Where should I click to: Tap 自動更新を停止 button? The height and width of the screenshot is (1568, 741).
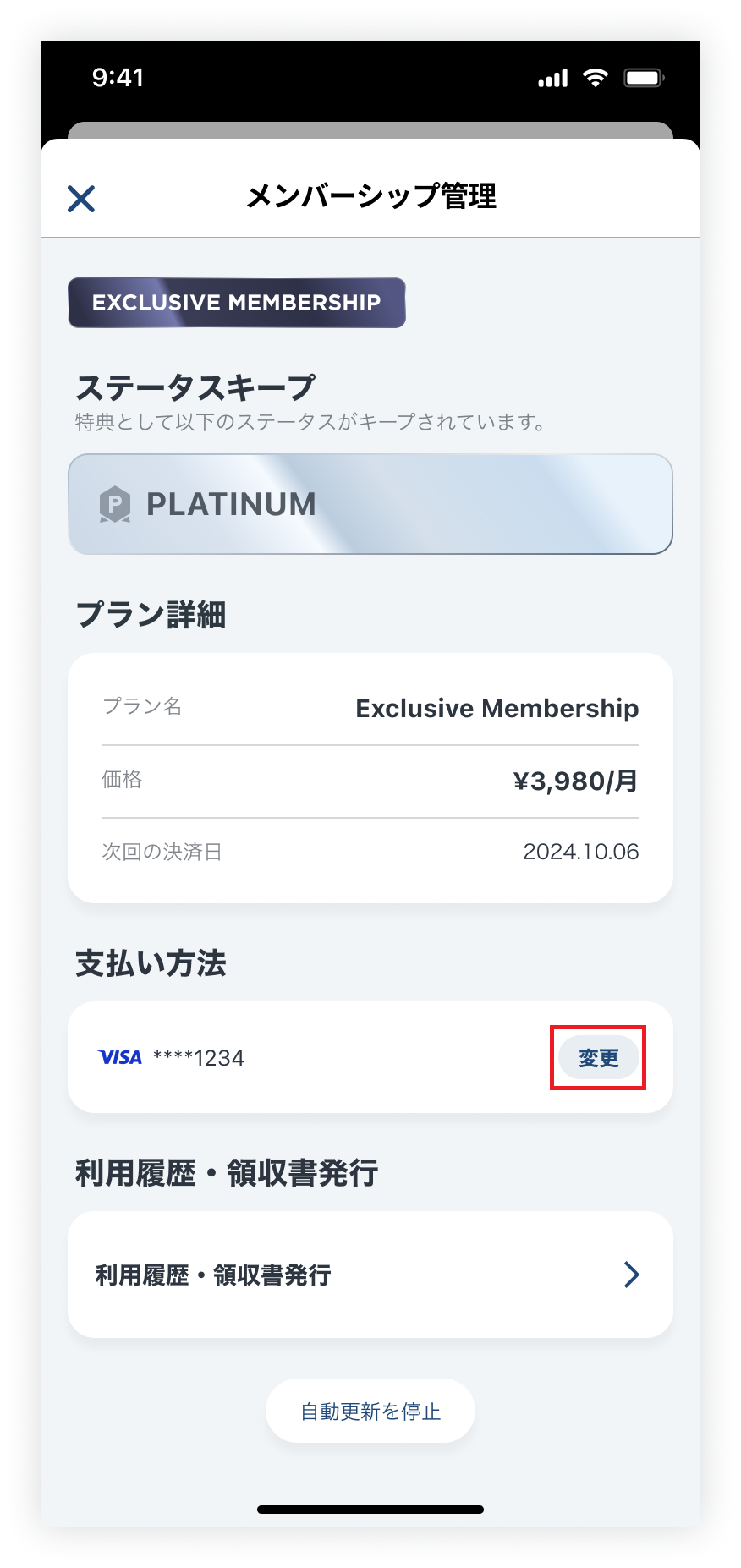(x=370, y=1411)
